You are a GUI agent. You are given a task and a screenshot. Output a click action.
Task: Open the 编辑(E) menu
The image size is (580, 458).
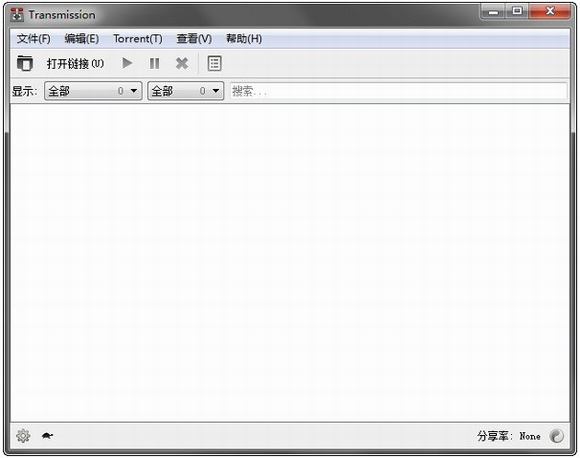point(81,38)
